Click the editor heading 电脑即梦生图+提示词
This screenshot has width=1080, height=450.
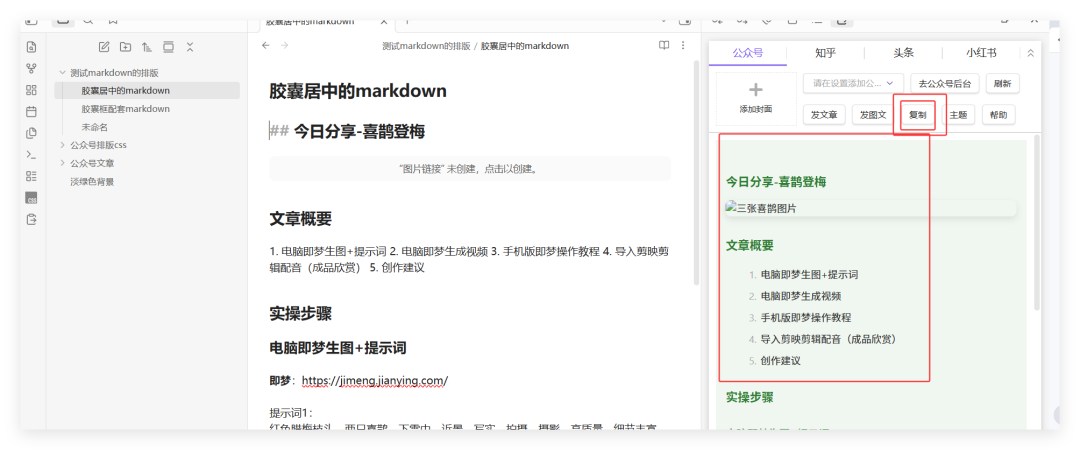pyautogui.click(x=338, y=348)
